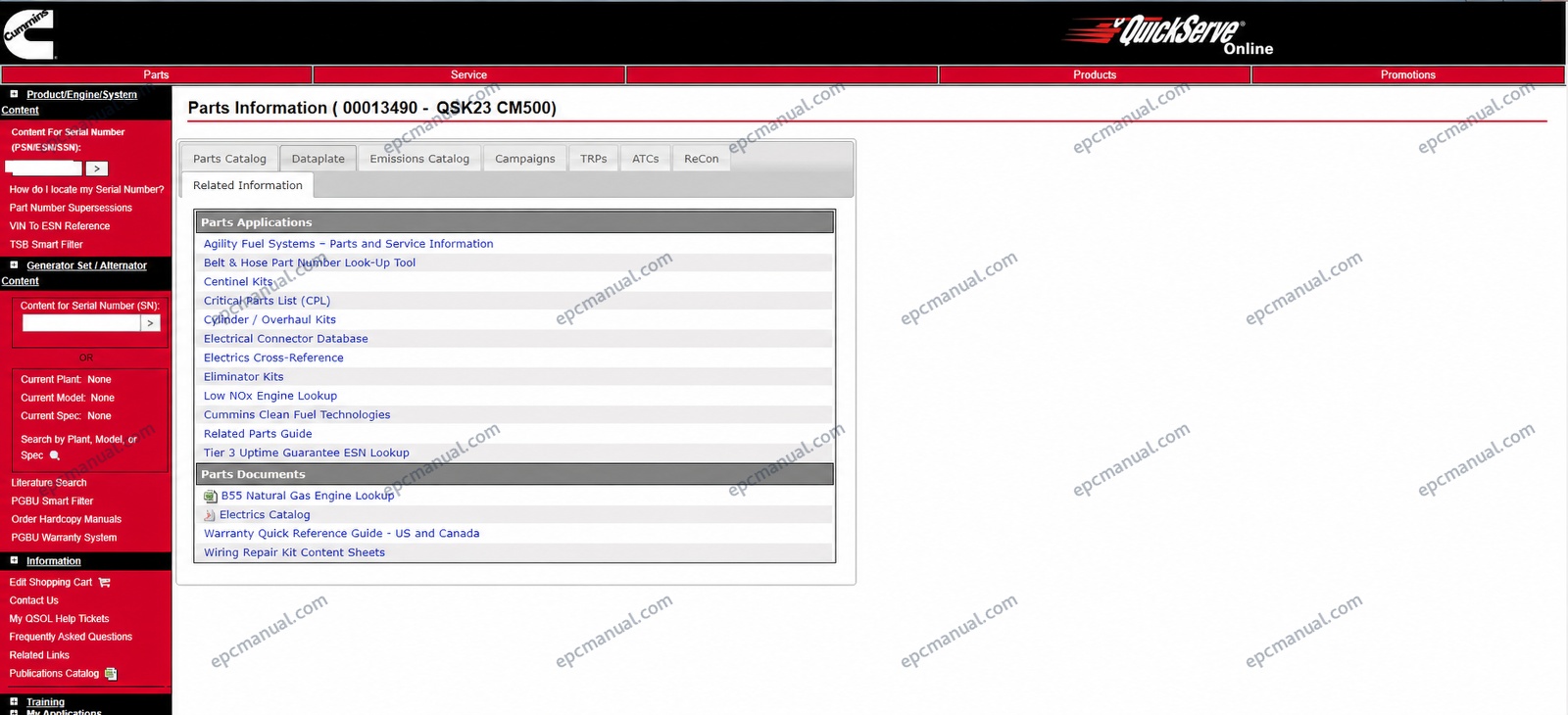Collapse the Product/Engine/System Content section
The width and height of the screenshot is (1568, 715).
point(14,94)
